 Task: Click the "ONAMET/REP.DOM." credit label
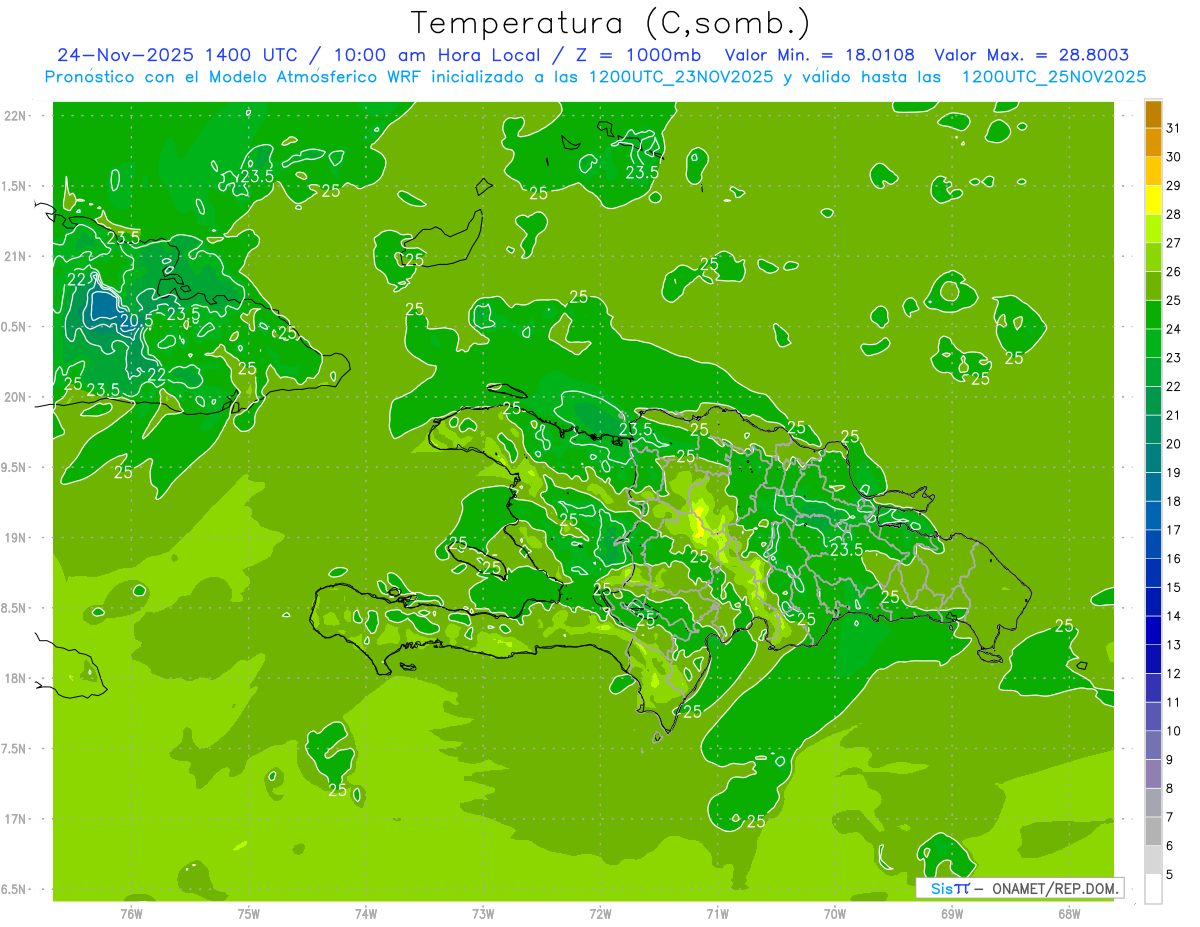coord(1055,888)
